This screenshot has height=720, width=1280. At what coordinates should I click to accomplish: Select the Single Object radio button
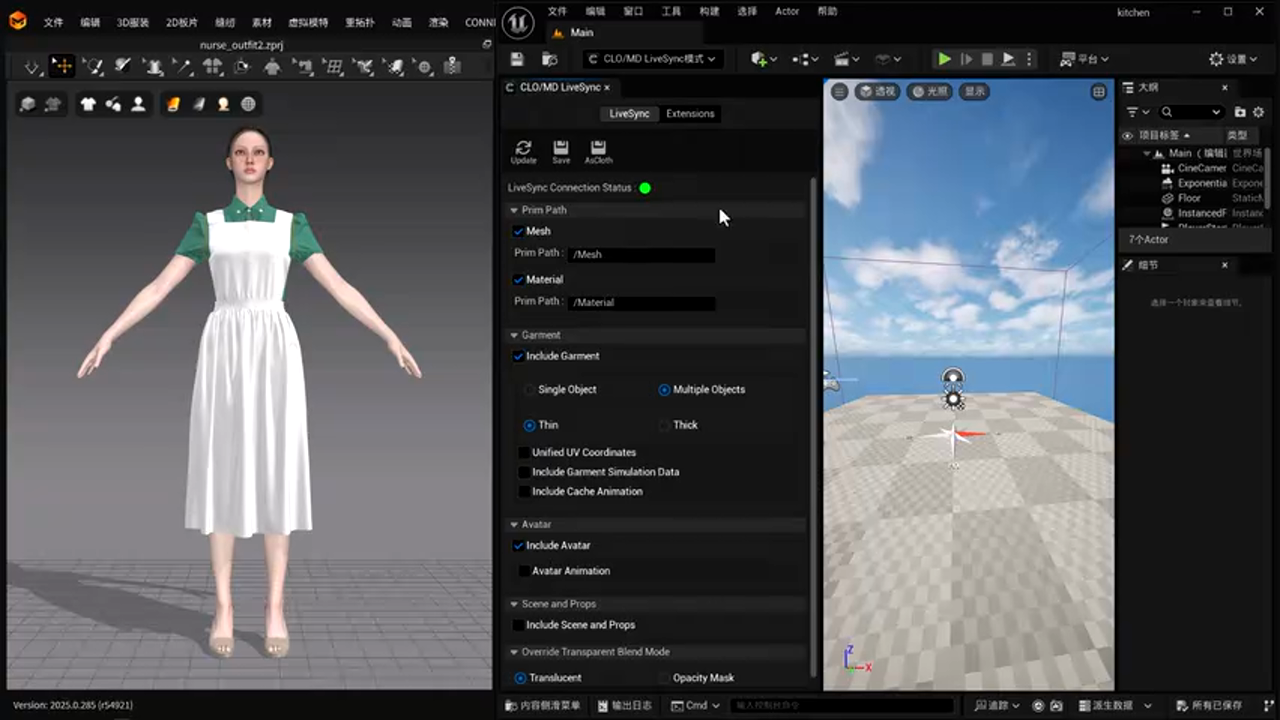(530, 390)
